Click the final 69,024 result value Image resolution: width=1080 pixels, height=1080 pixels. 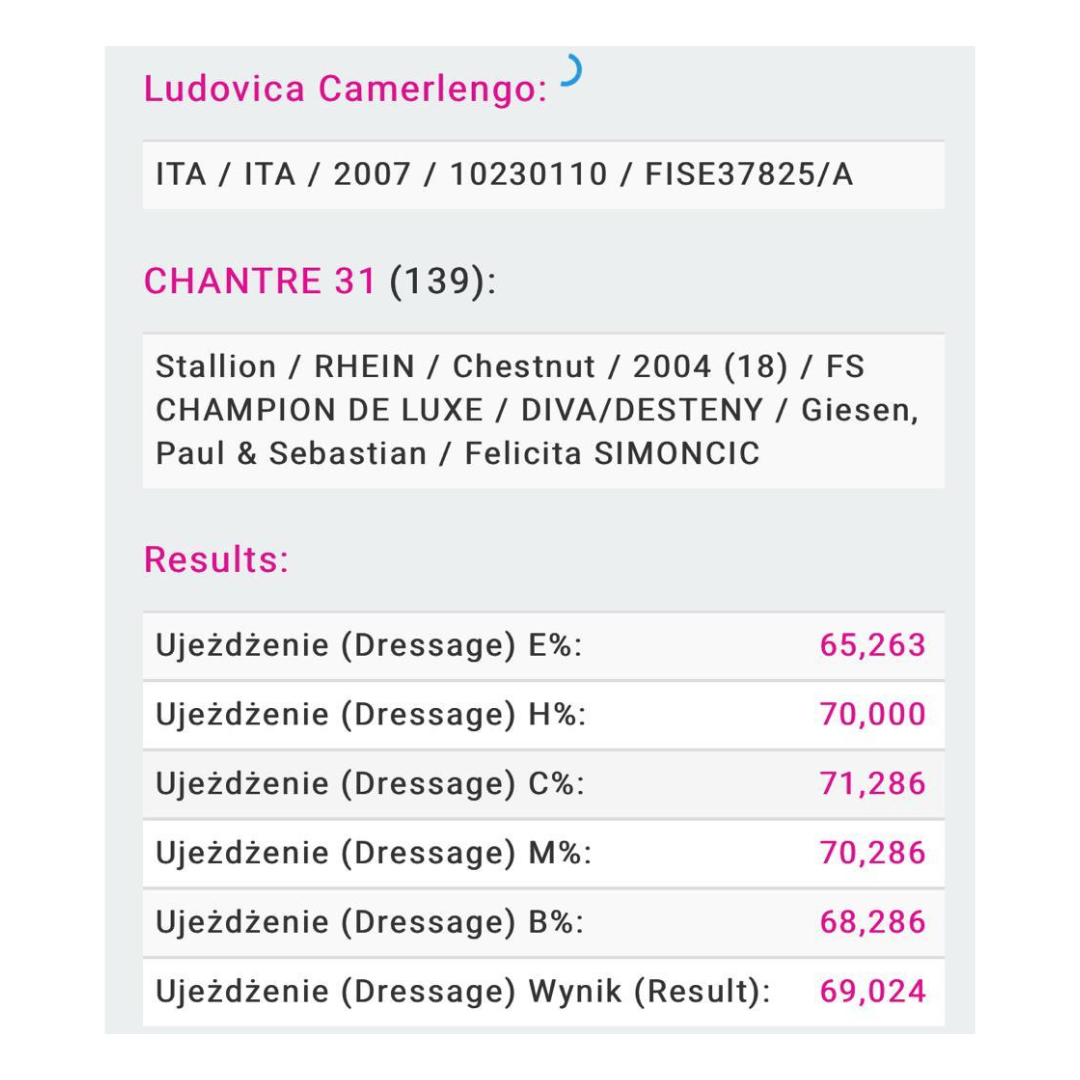872,992
